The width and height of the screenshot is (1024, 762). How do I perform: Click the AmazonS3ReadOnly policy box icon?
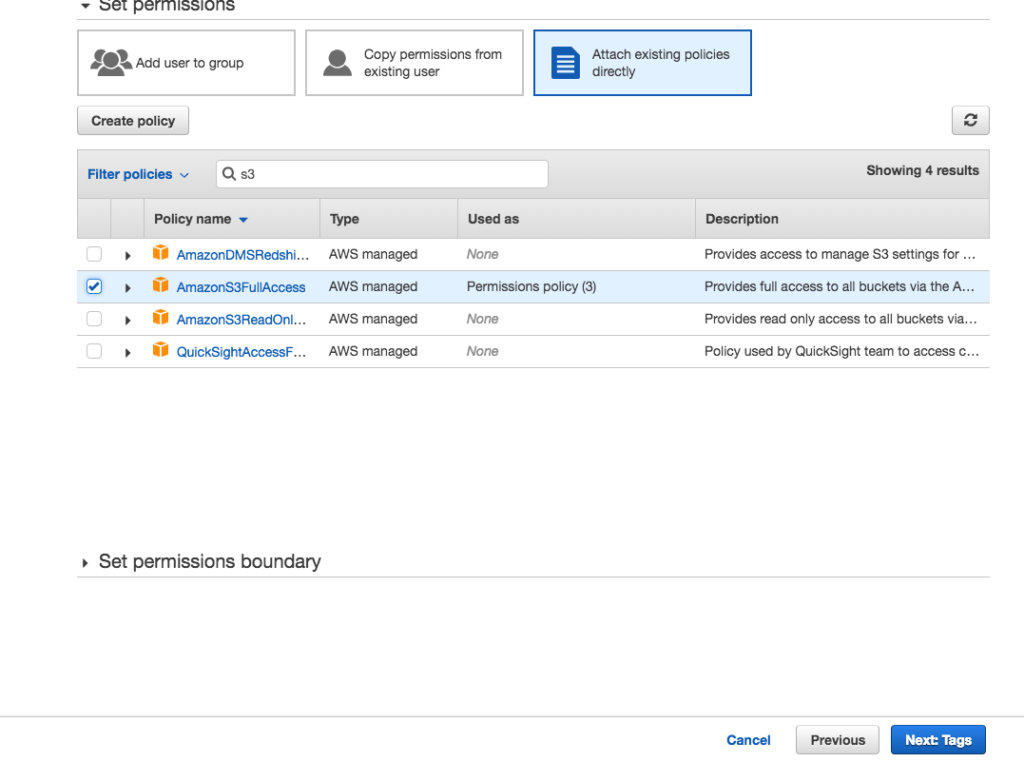pyautogui.click(x=160, y=317)
